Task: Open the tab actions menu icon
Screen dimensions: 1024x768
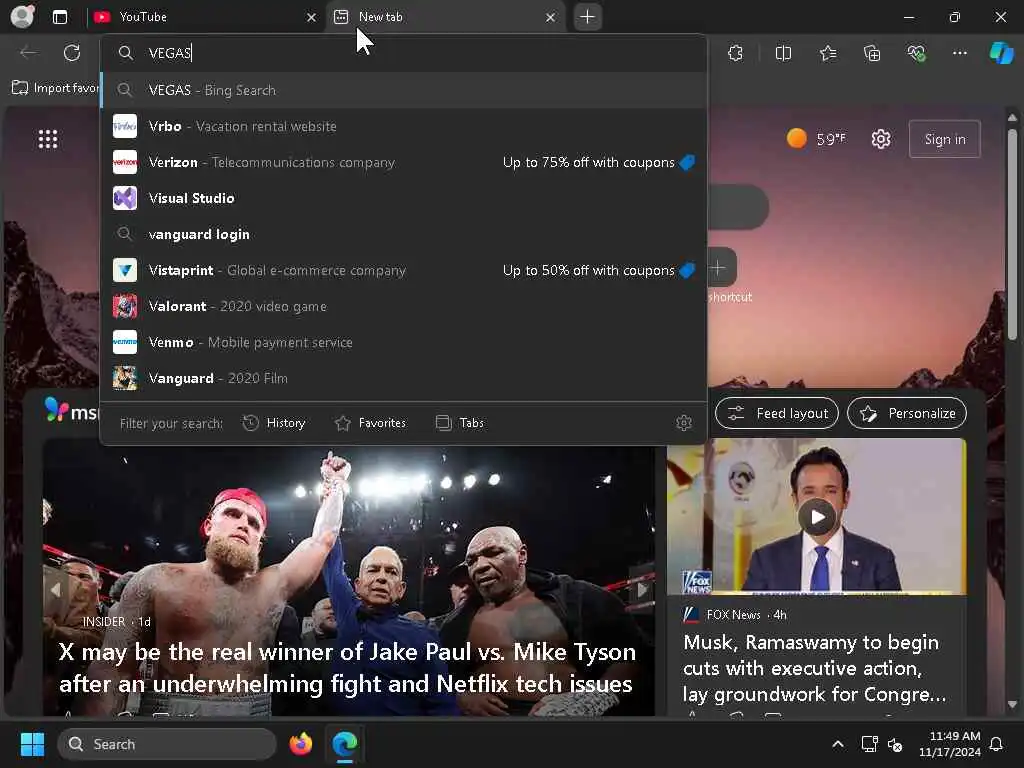Action: [x=59, y=17]
